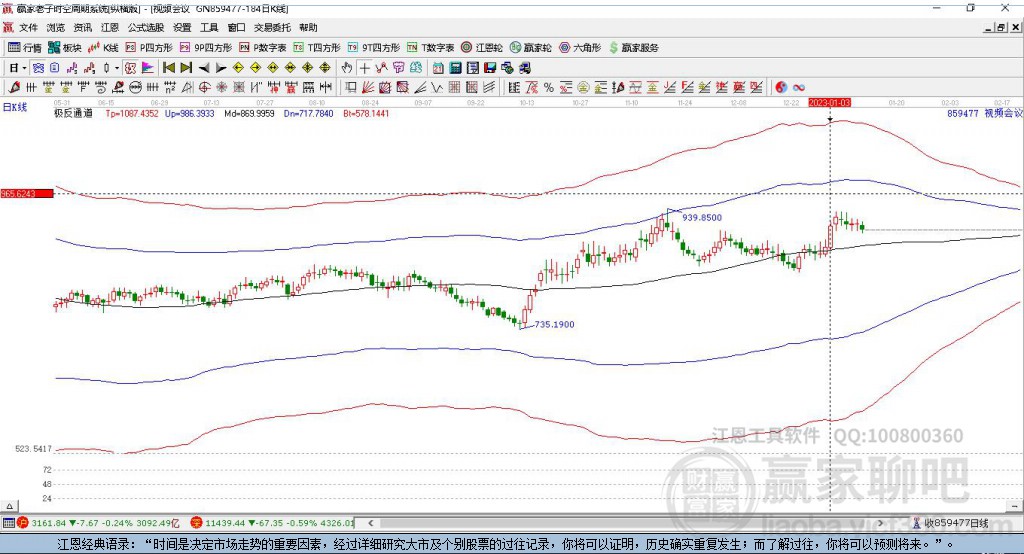1024x554 pixels.
Task: Click the red 965.6243 price tag
Action: (x=27, y=193)
